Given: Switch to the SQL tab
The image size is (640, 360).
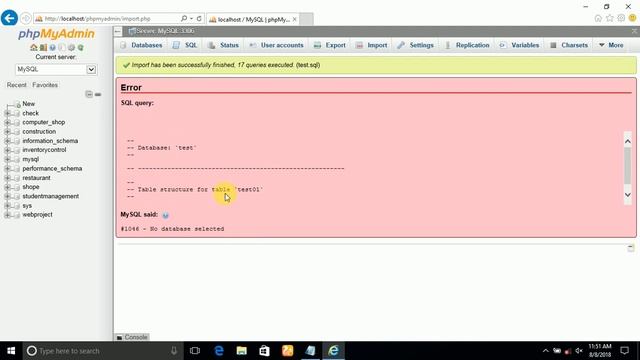Looking at the screenshot, I should pos(185,45).
